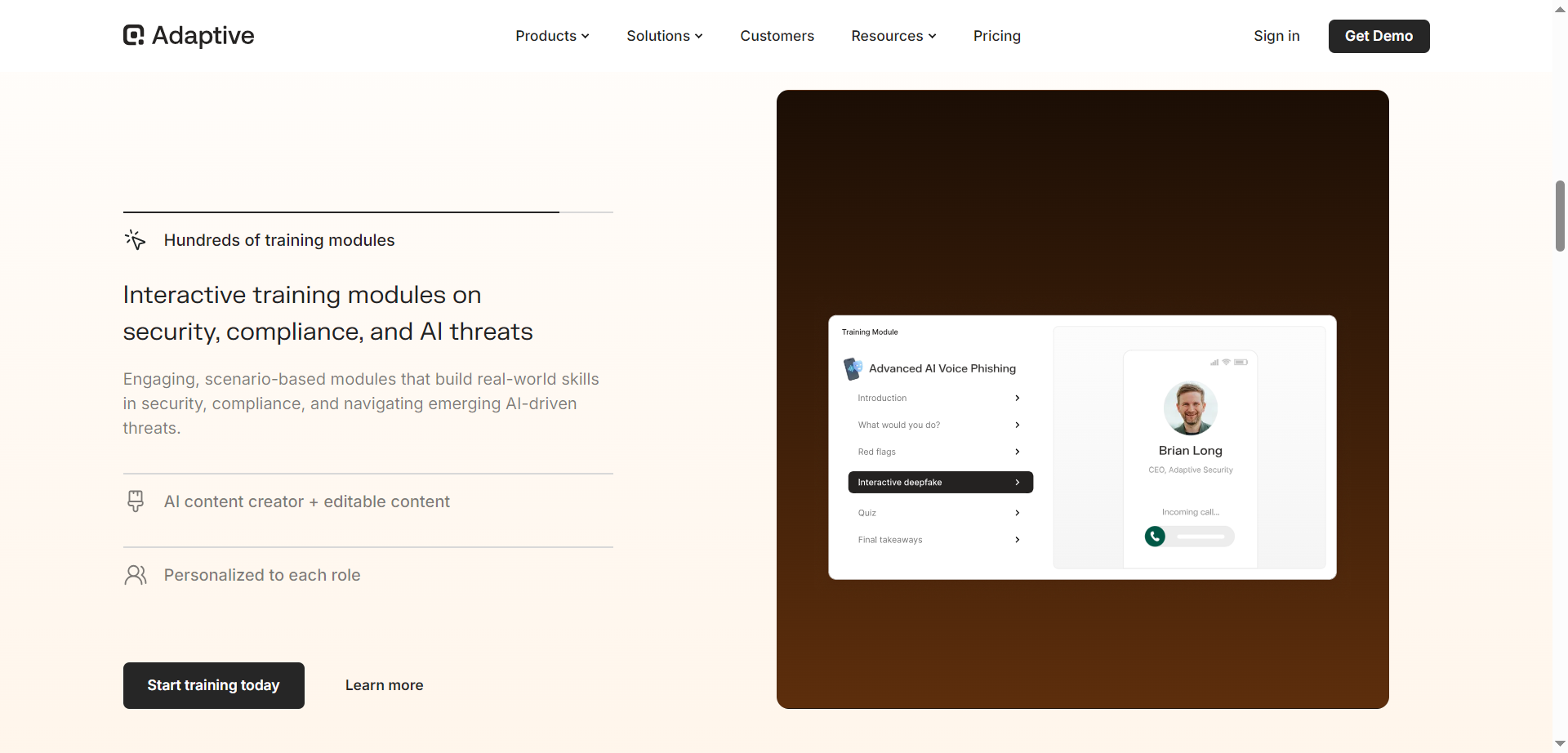Click the sparkle icon beside Hundreds of training modules
1568x753 pixels.
(136, 239)
